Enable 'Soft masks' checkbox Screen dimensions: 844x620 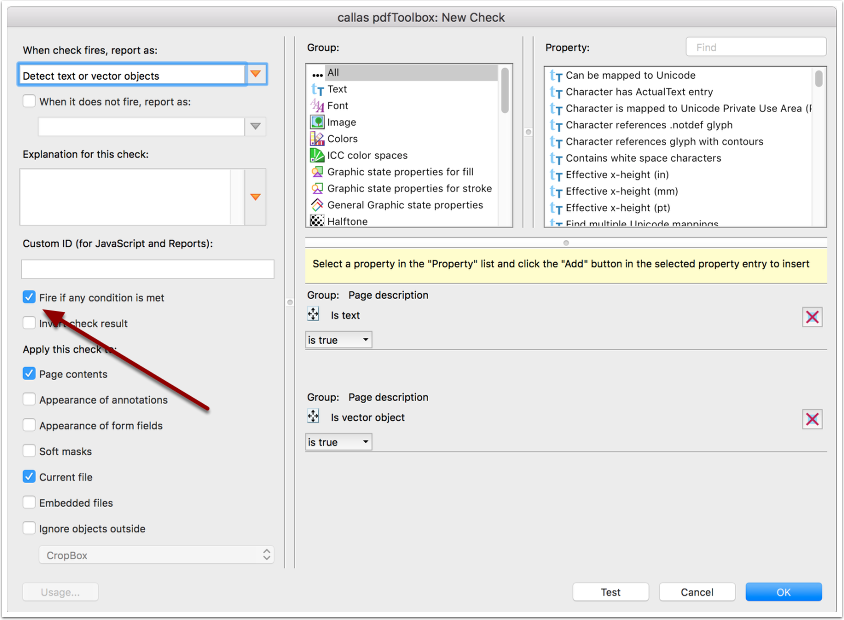(x=29, y=451)
